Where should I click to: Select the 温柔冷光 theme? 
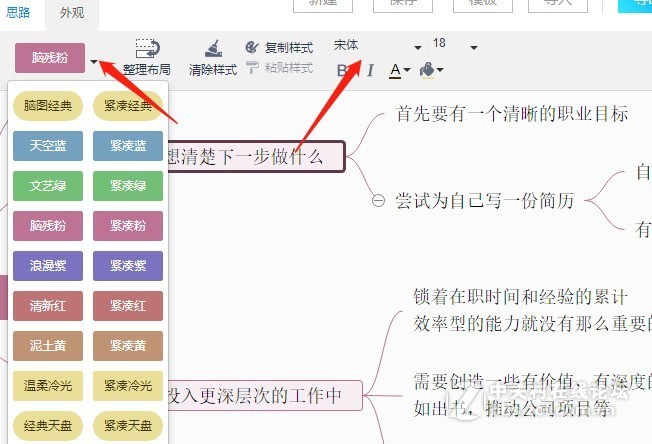(48, 386)
